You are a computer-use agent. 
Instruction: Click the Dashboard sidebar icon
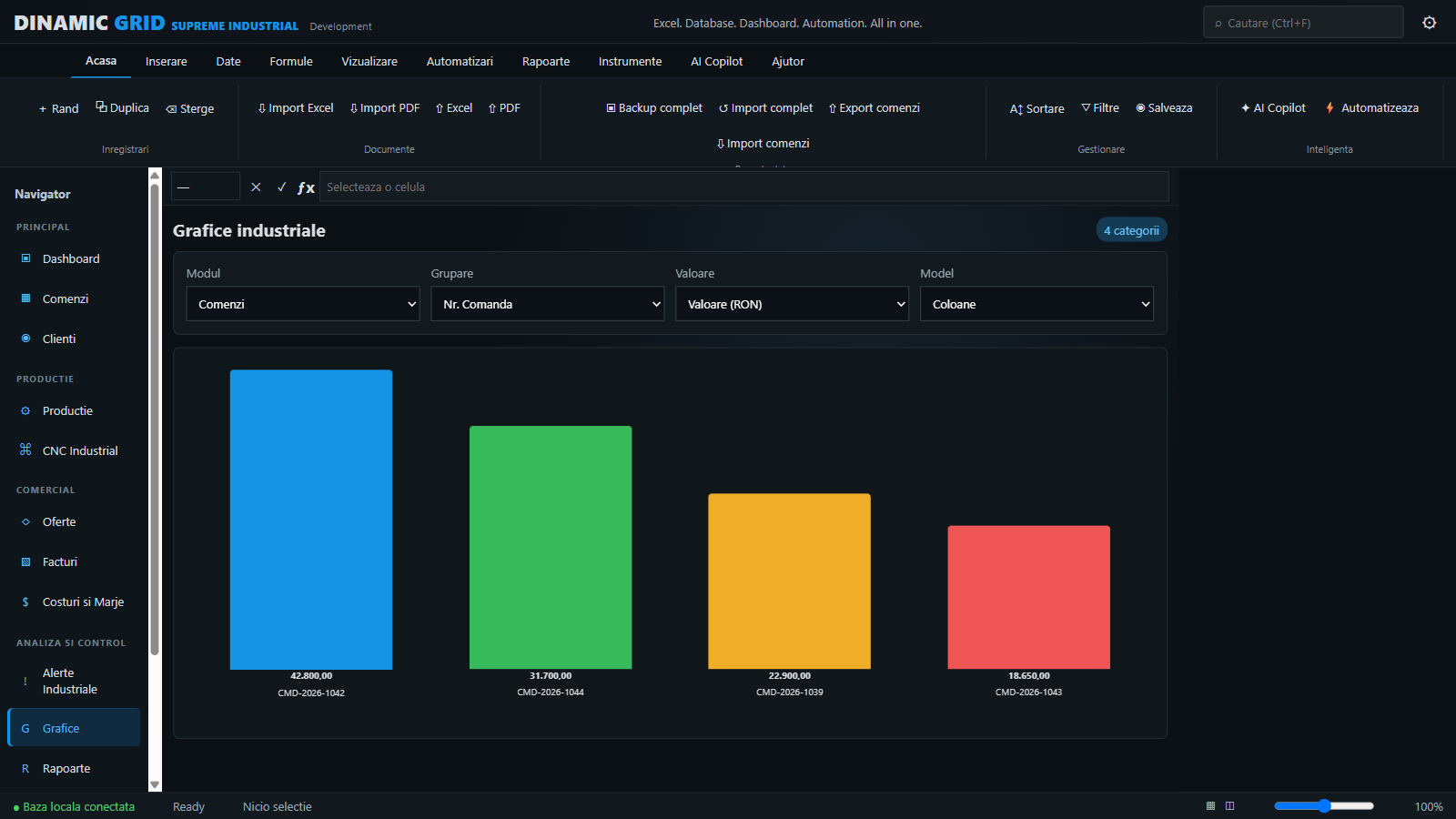pos(25,258)
